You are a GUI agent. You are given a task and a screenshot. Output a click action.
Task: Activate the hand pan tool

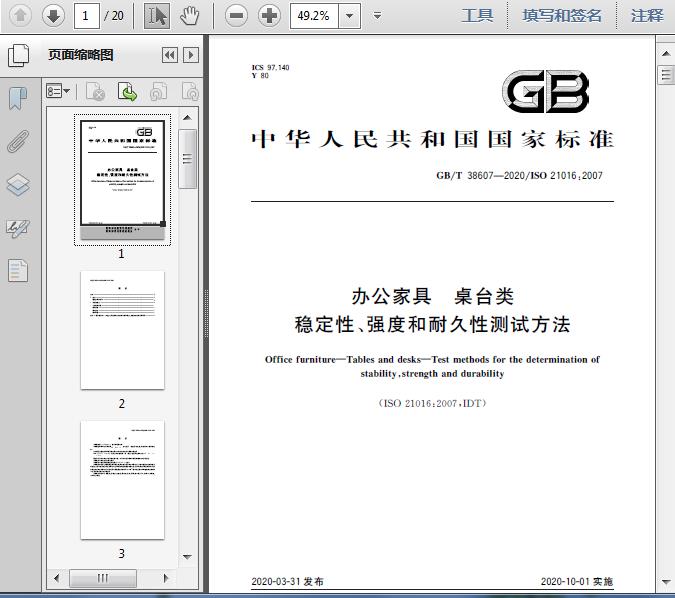click(x=189, y=16)
